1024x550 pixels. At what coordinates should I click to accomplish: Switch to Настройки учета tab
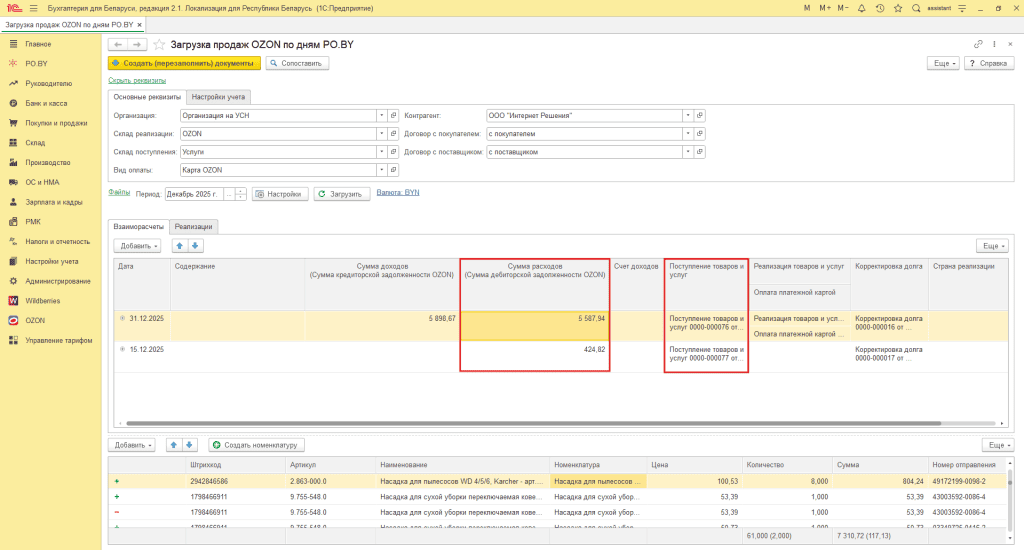[218, 97]
